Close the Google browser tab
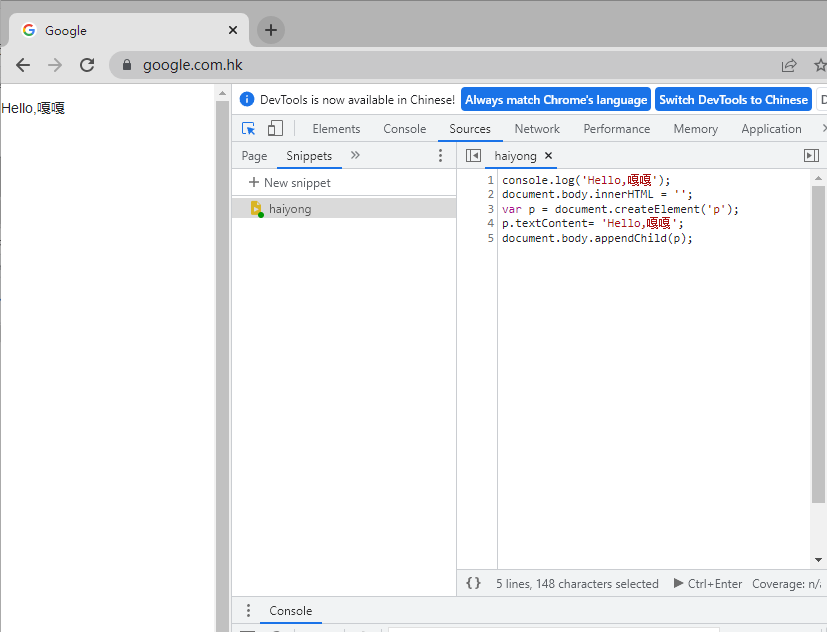The width and height of the screenshot is (827, 632). [233, 30]
